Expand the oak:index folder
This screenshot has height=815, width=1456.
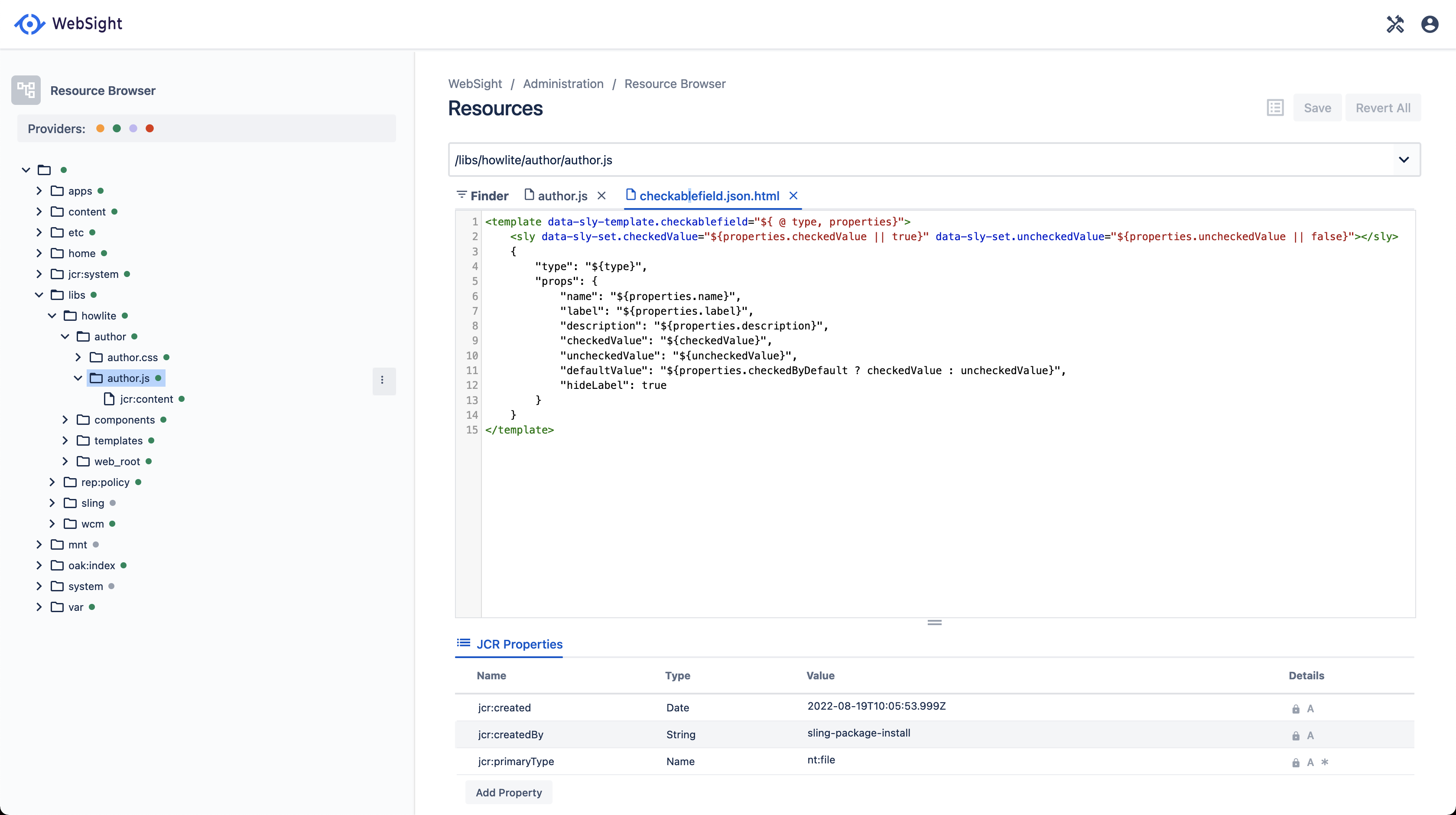(39, 565)
